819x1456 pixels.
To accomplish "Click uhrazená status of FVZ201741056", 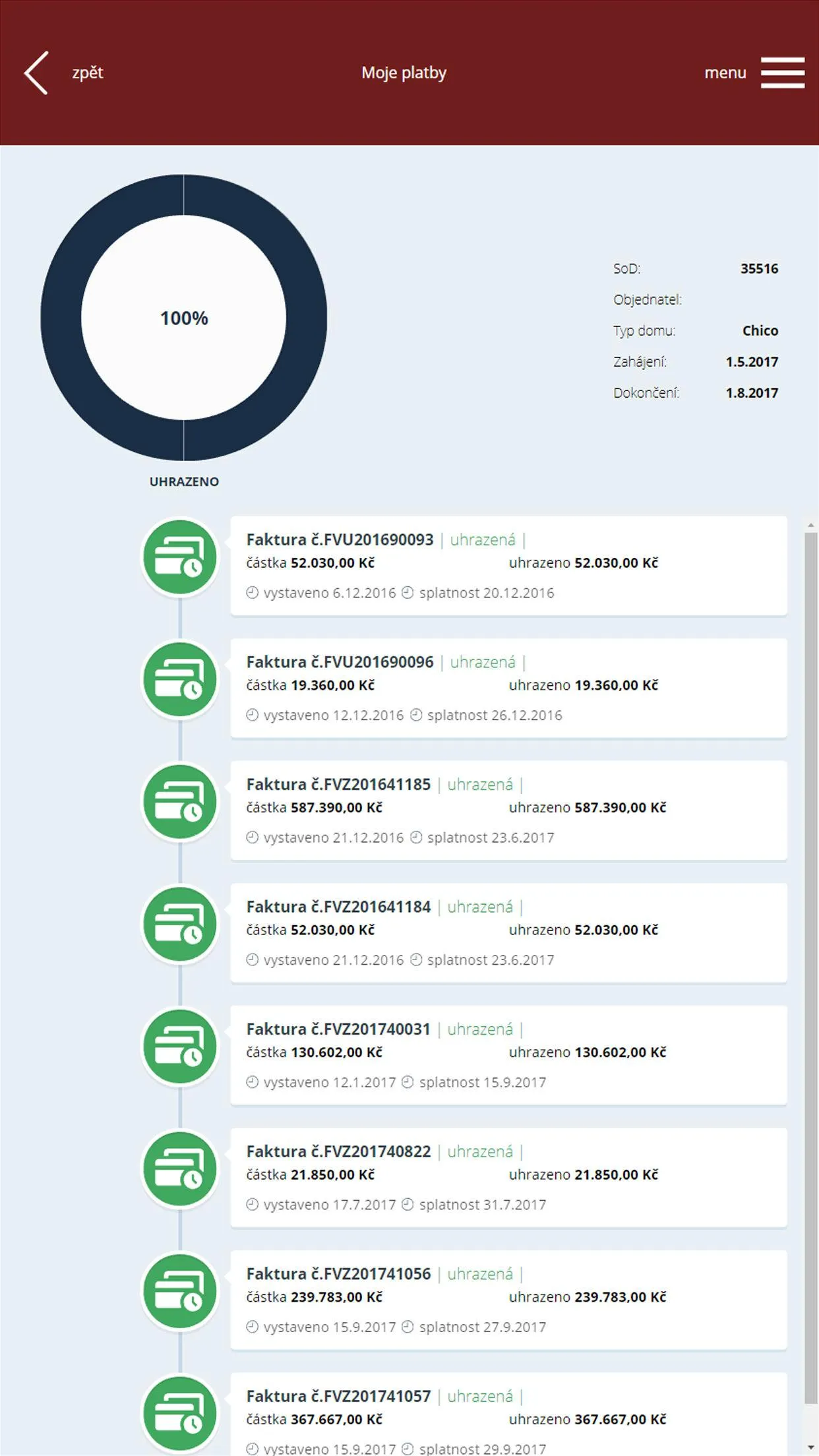I will (x=480, y=1273).
